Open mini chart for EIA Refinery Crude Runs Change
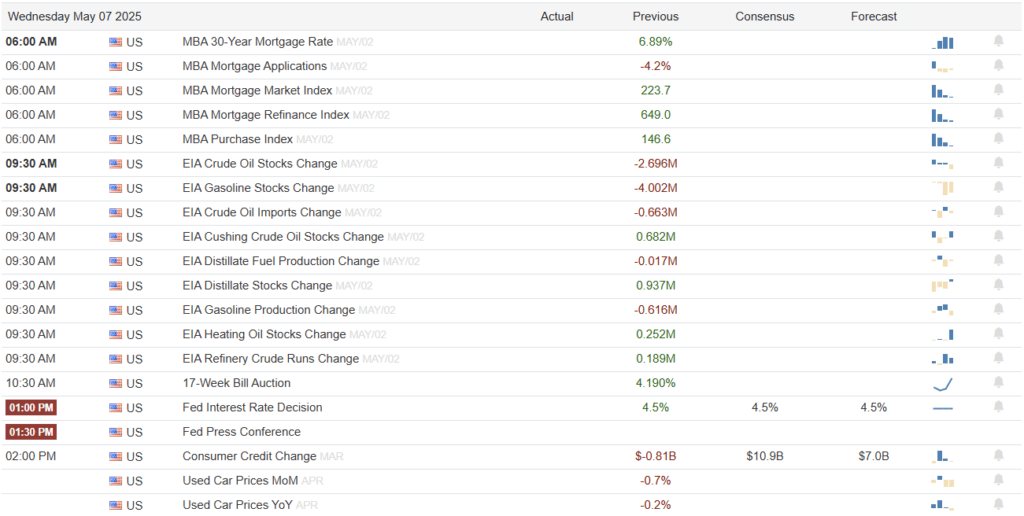The image size is (1024, 516). [x=942, y=359]
